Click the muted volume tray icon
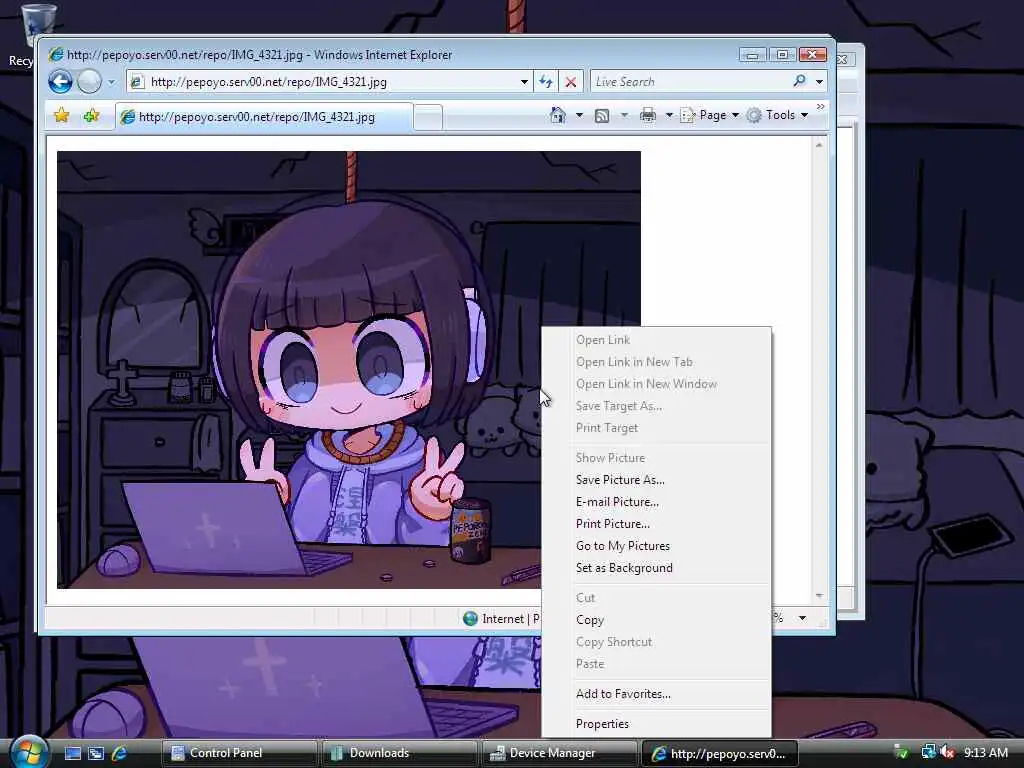Image resolution: width=1024 pixels, height=768 pixels. (948, 753)
